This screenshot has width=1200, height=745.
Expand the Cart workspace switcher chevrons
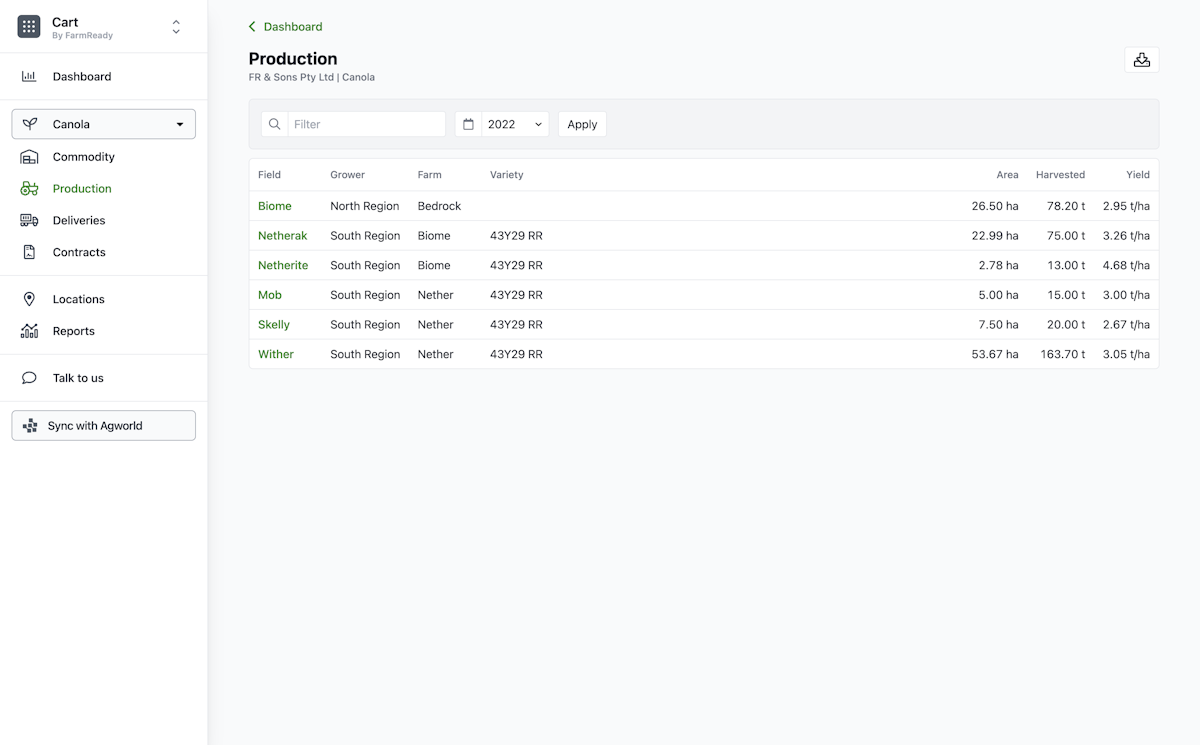(176, 27)
